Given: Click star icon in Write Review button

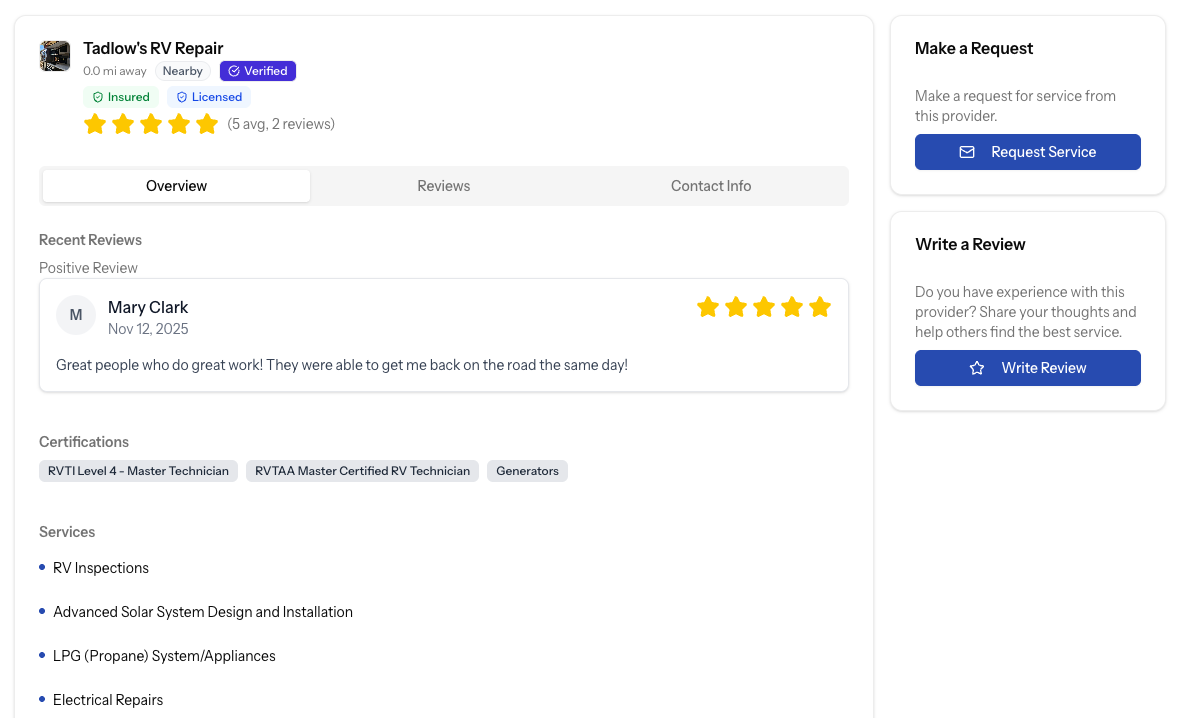Looking at the screenshot, I should click(977, 368).
